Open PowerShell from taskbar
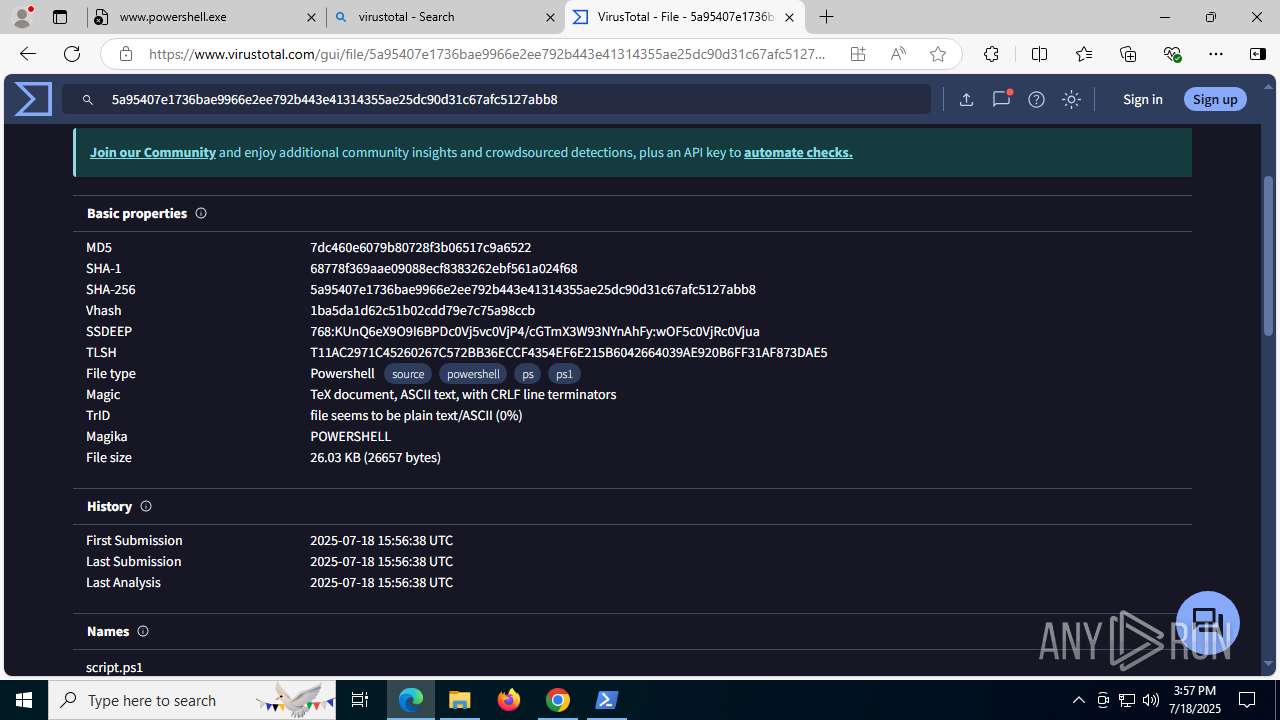 [x=607, y=700]
